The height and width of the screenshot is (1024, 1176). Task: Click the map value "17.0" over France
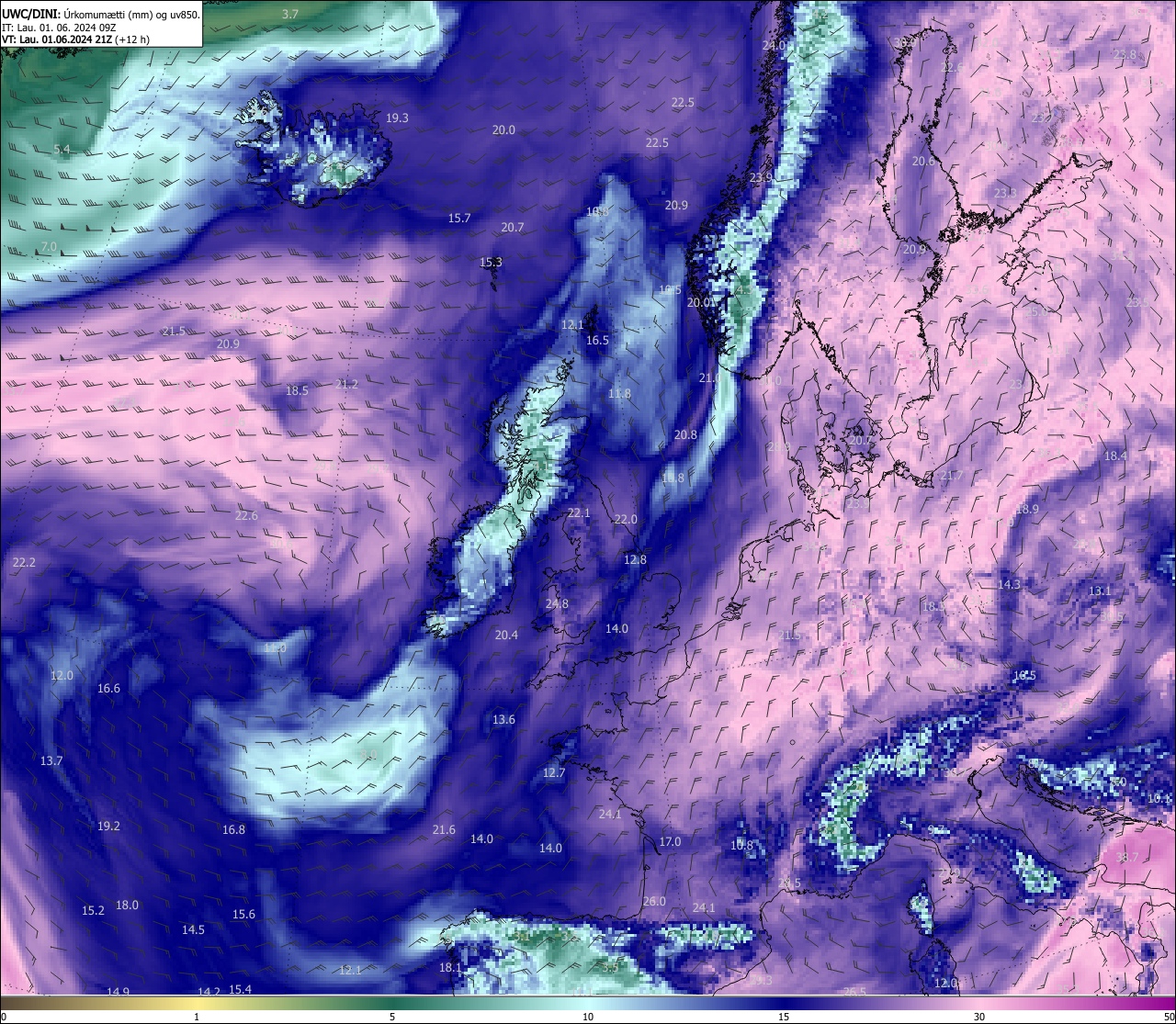click(670, 841)
